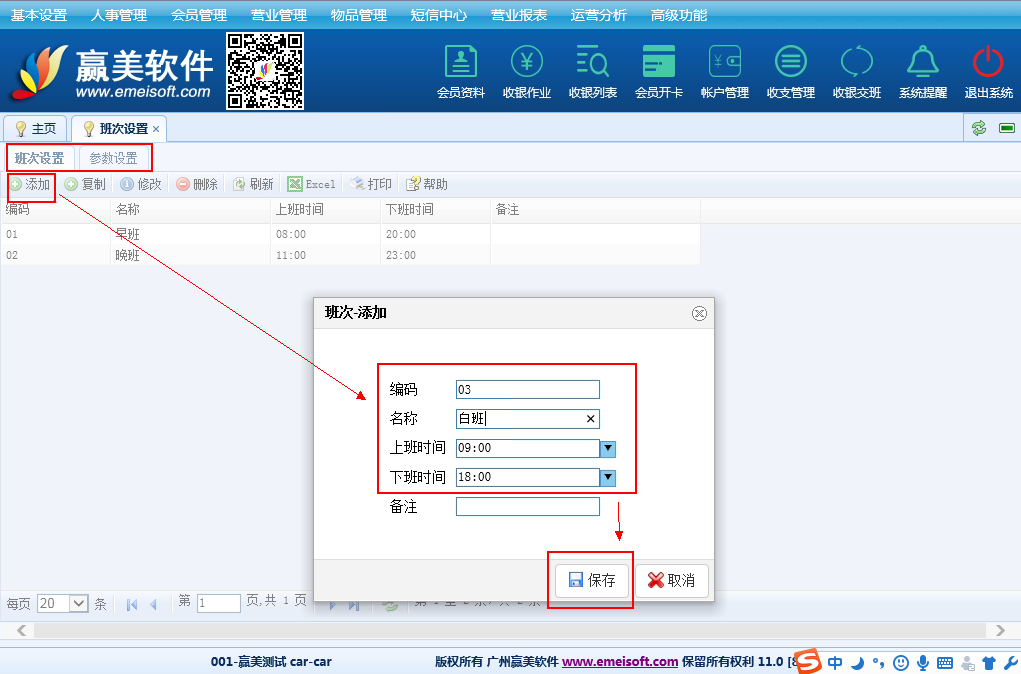Click the 删除 delete toolbar button
Image resolution: width=1021 pixels, height=674 pixels.
tap(197, 184)
